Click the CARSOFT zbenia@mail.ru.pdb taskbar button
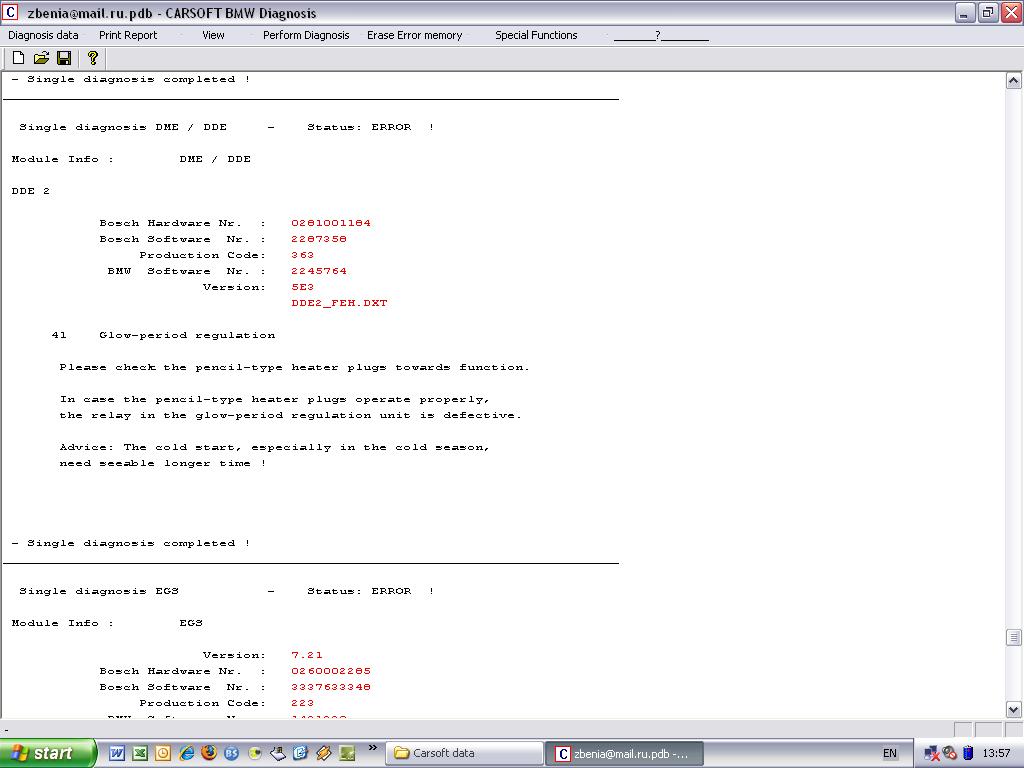Viewport: 1024px width, 768px height. (625, 753)
